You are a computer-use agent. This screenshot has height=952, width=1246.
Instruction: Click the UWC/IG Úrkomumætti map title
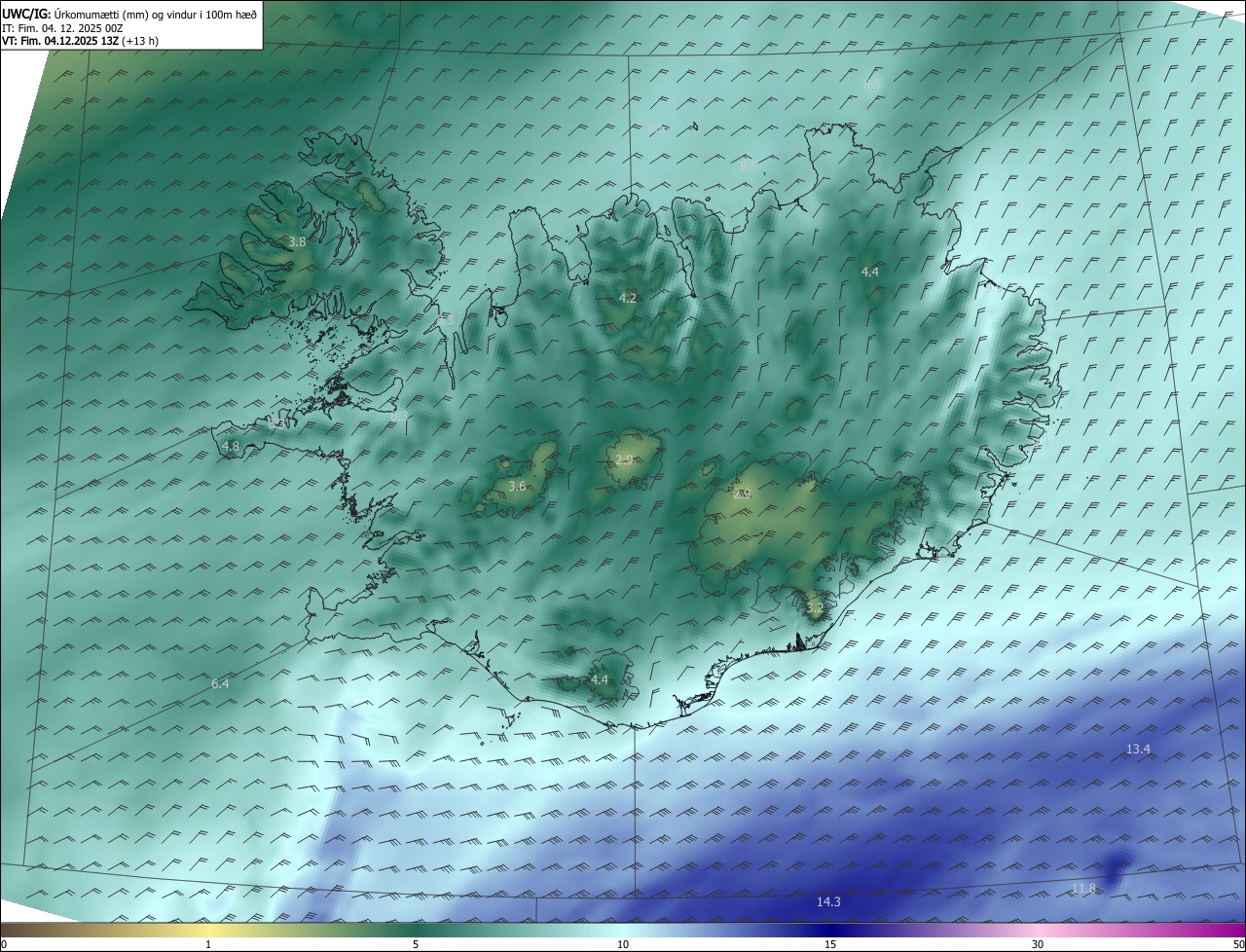pyautogui.click(x=129, y=14)
